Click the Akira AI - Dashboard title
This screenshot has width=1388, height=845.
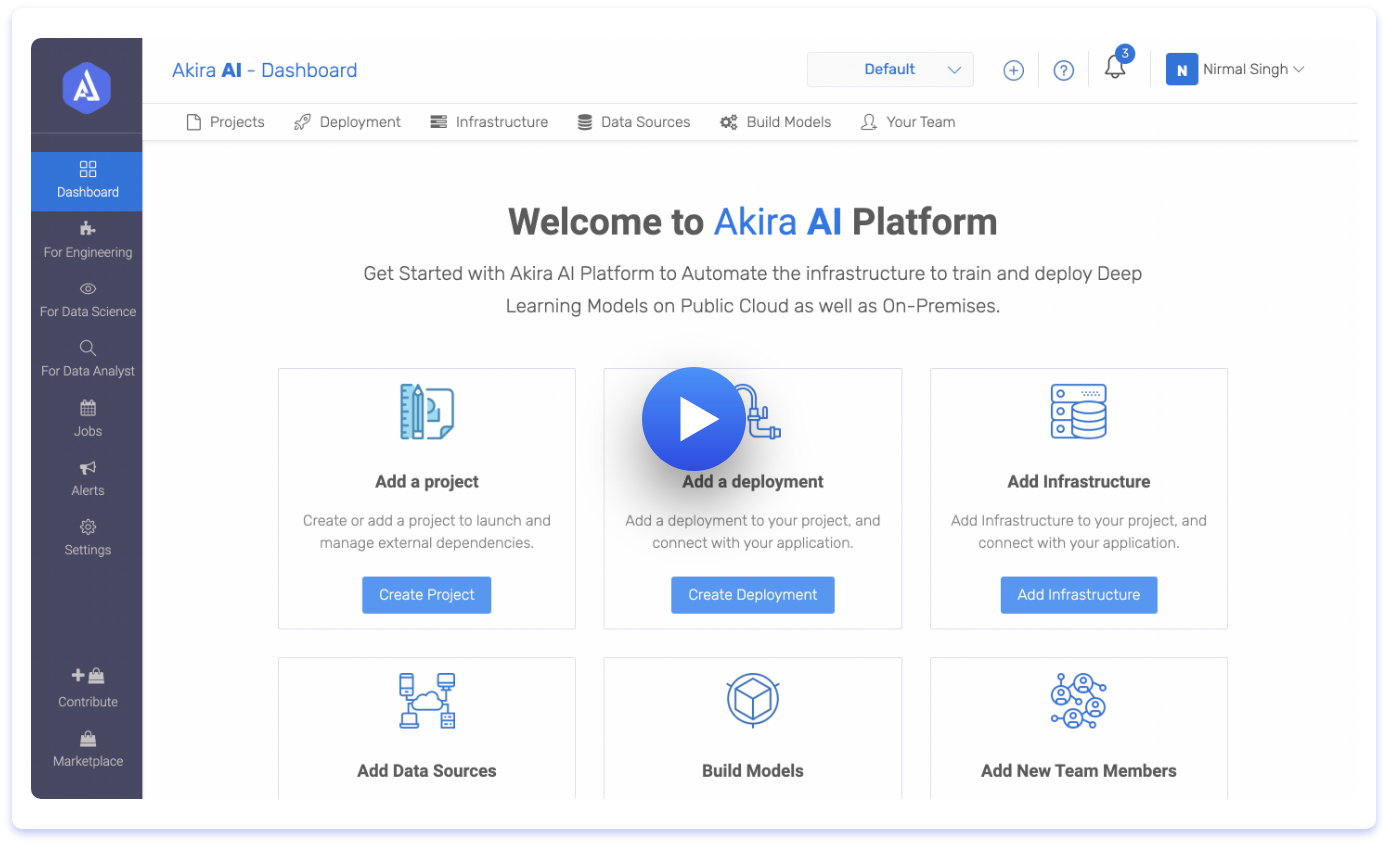265,70
